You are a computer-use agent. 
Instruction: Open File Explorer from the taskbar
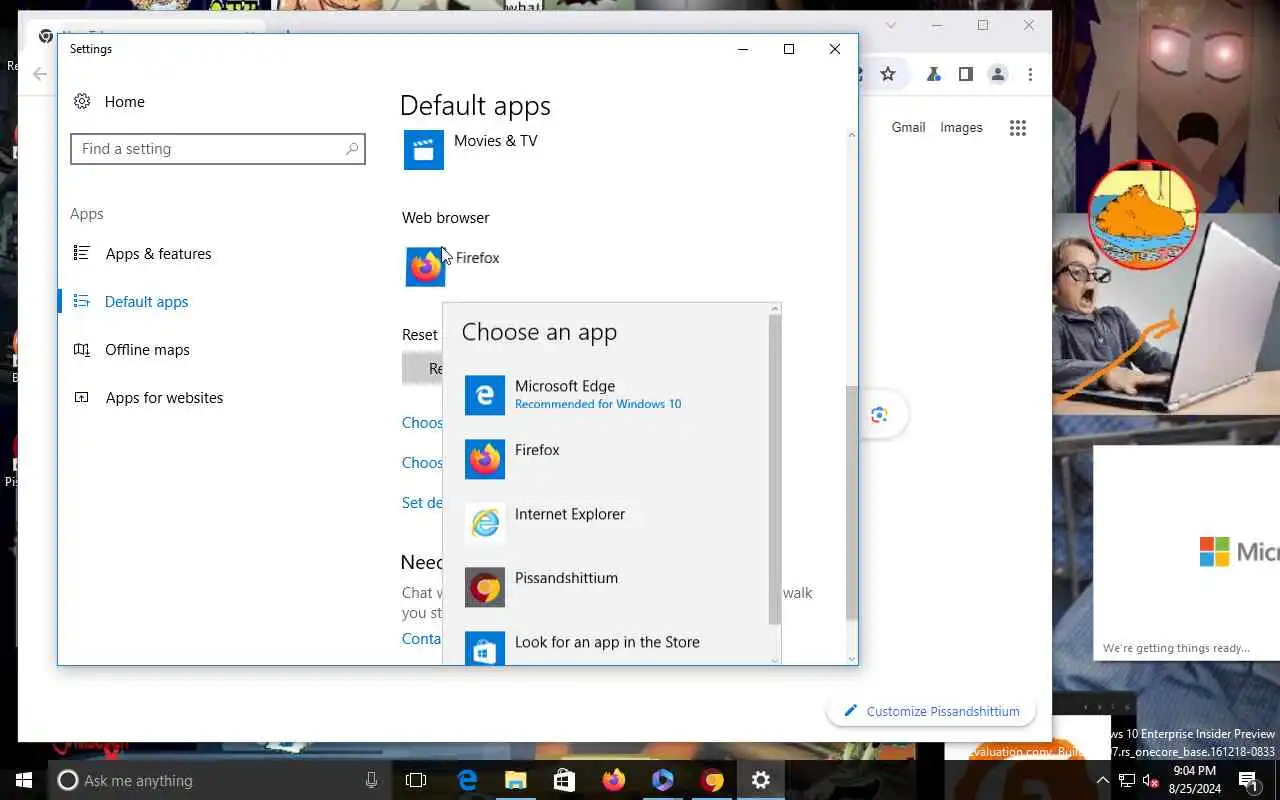coord(515,780)
